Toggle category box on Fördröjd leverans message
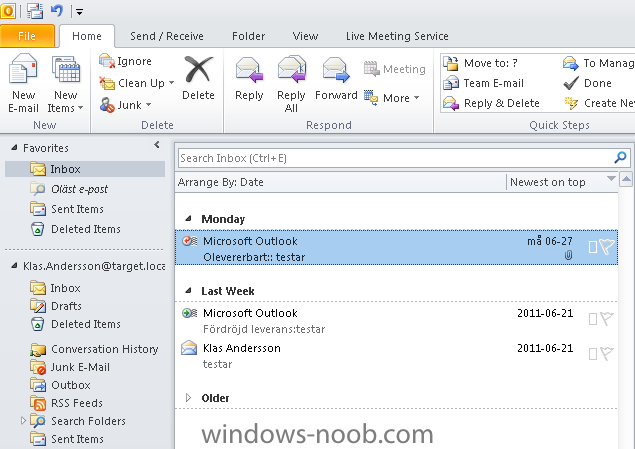 coord(592,319)
